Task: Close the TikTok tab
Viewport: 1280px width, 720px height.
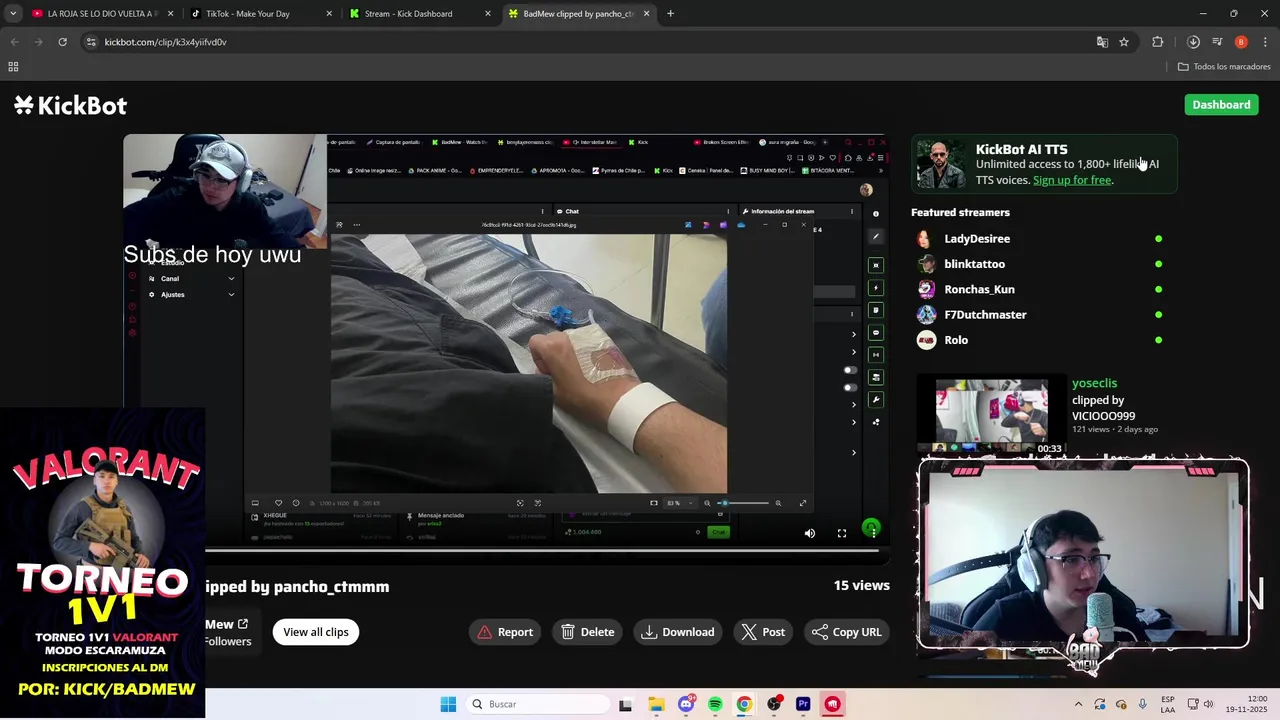Action: pos(329,14)
